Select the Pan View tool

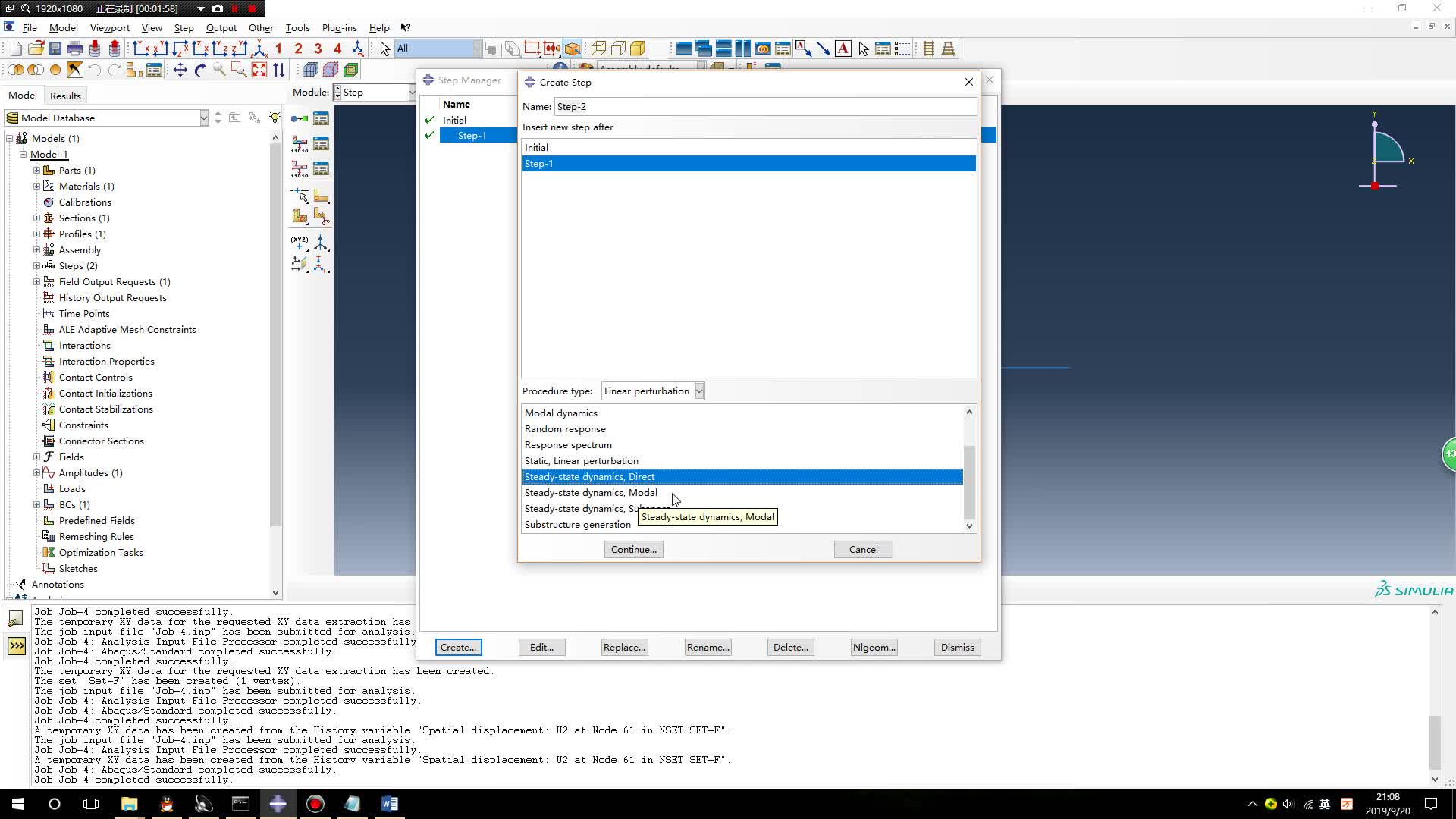180,70
